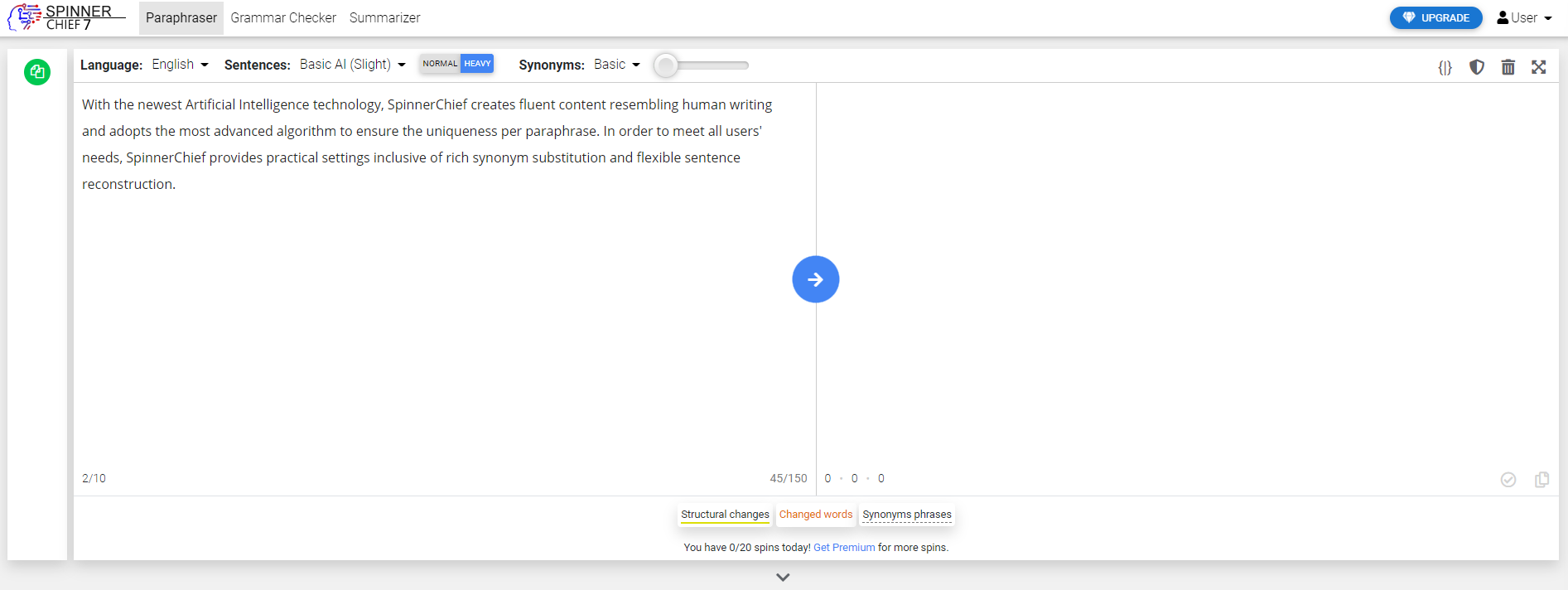Switch mode toggle to NORMAL
Viewport: 1568px width, 590px height.
coord(440,64)
